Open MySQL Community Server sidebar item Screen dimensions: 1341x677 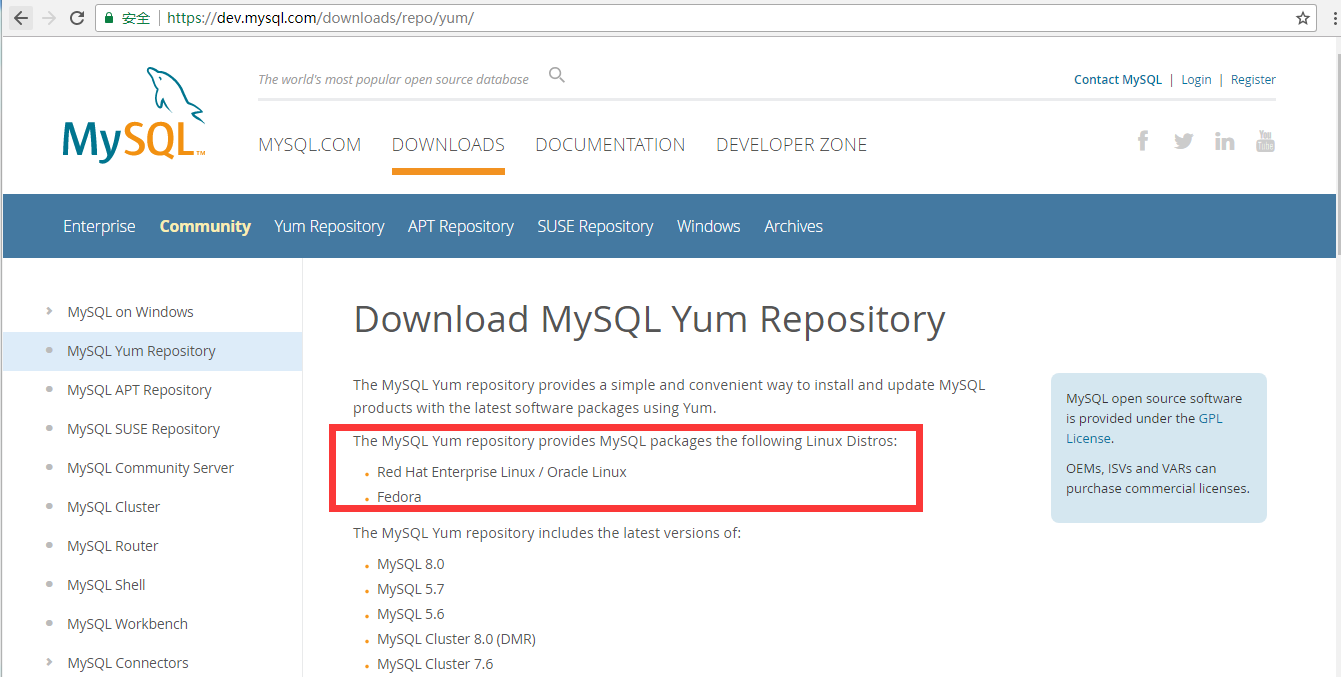pos(150,468)
